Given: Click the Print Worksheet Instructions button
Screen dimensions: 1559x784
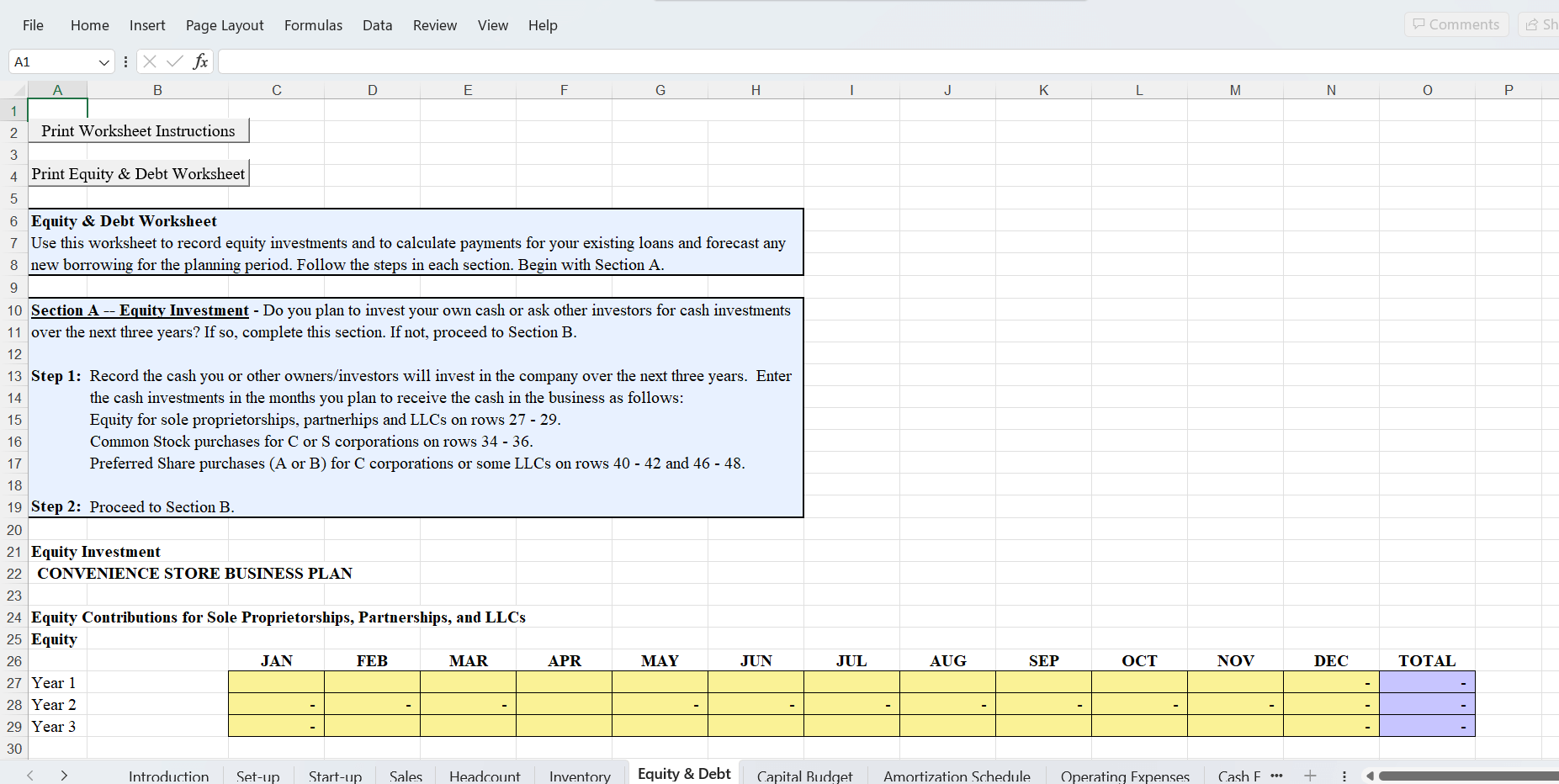Looking at the screenshot, I should (139, 130).
